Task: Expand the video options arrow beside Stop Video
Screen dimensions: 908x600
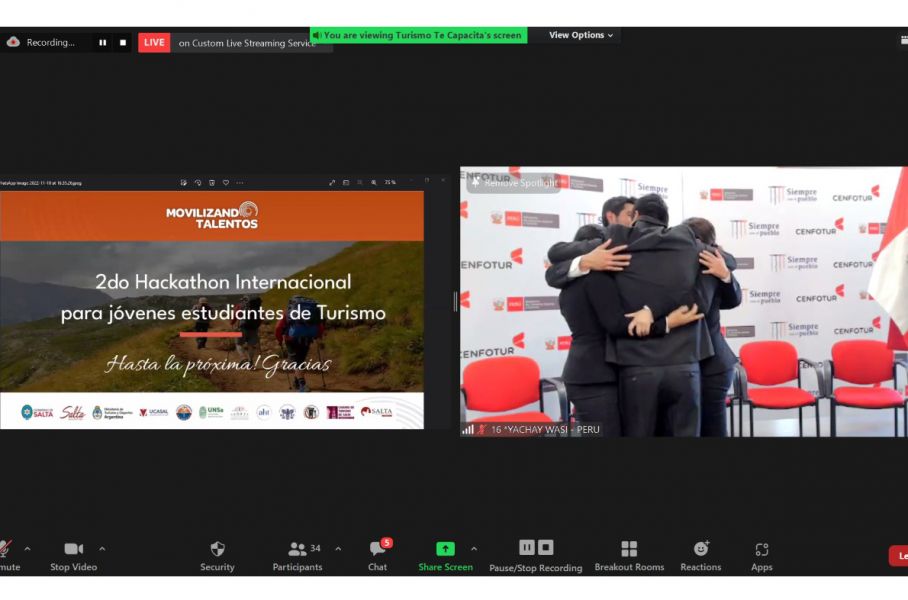Action: 102,548
